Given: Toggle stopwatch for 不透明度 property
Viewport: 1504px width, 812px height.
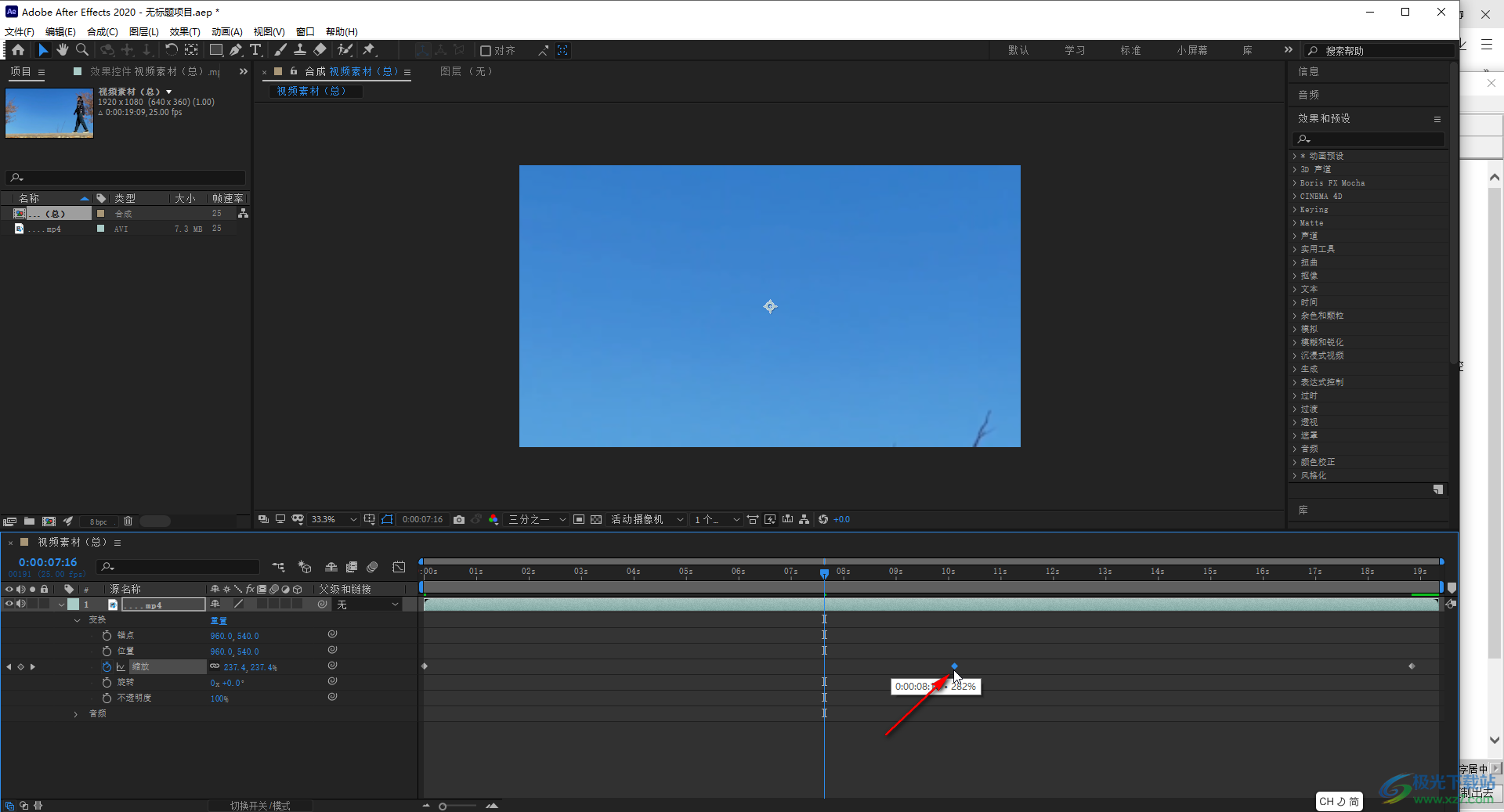Looking at the screenshot, I should pyautogui.click(x=107, y=698).
